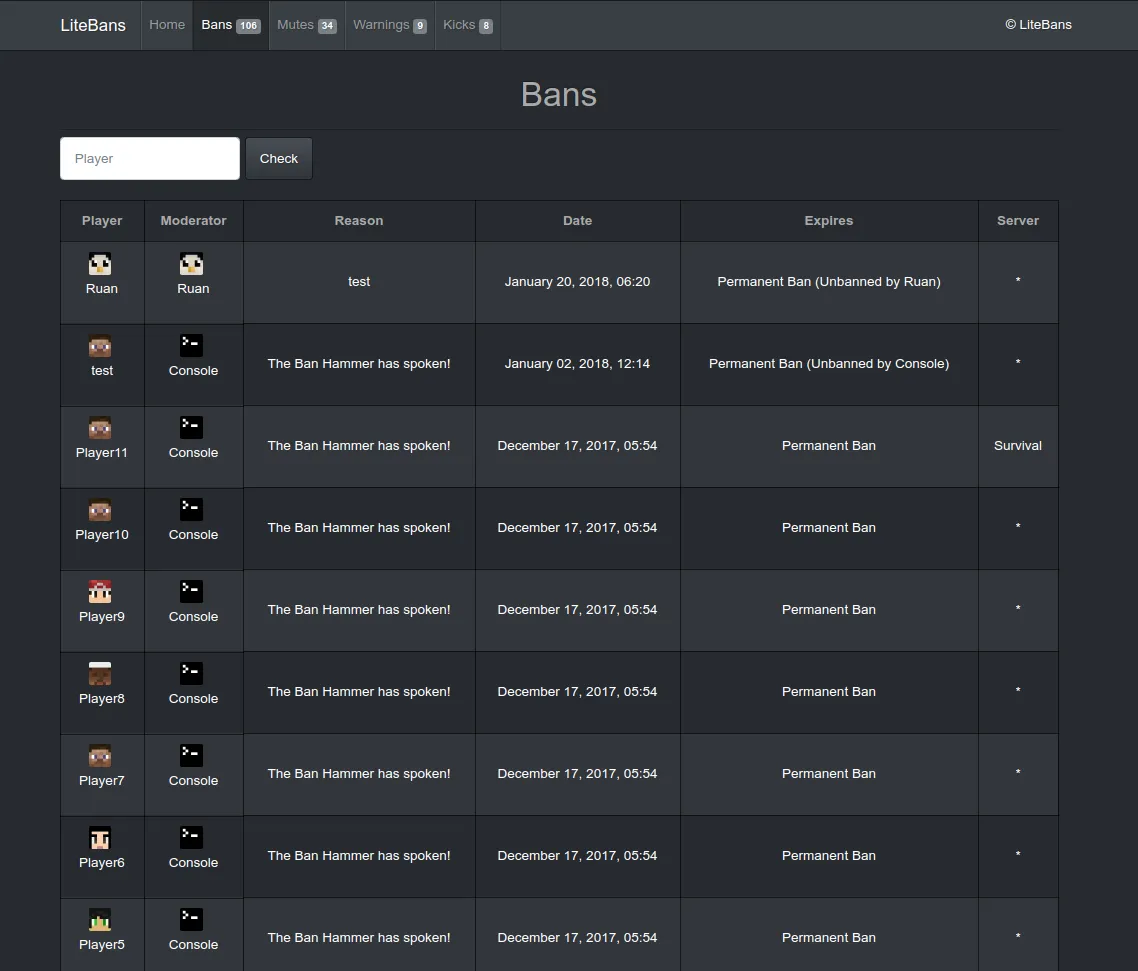Open the Player7 name link
Screen dimensions: 1138x971
point(101,781)
